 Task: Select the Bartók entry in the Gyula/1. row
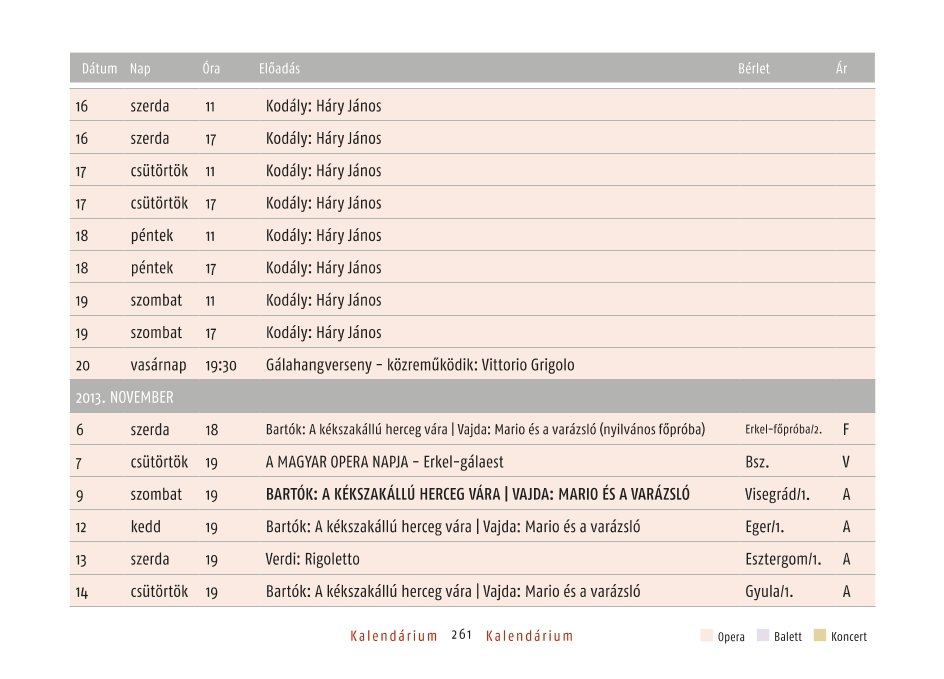pos(453,592)
